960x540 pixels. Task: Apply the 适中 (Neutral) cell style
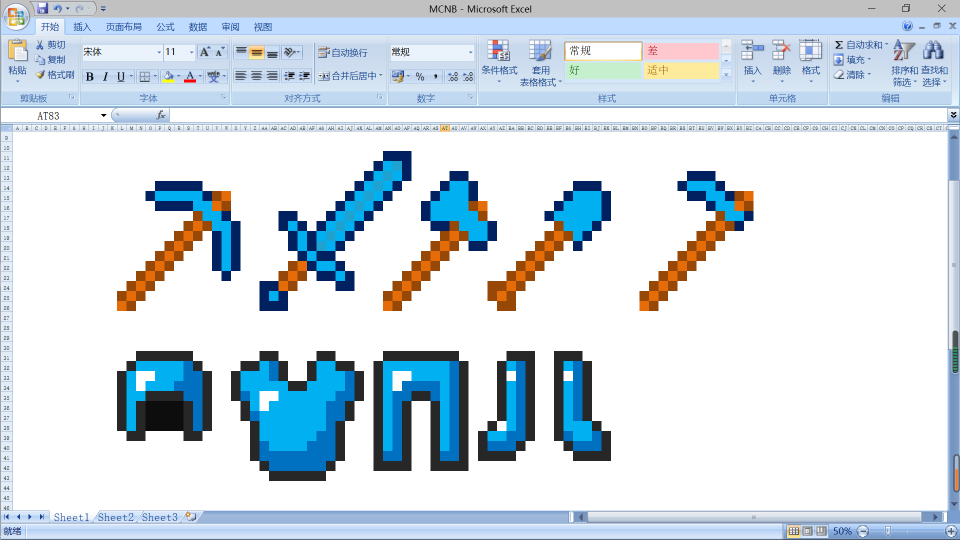tap(681, 70)
